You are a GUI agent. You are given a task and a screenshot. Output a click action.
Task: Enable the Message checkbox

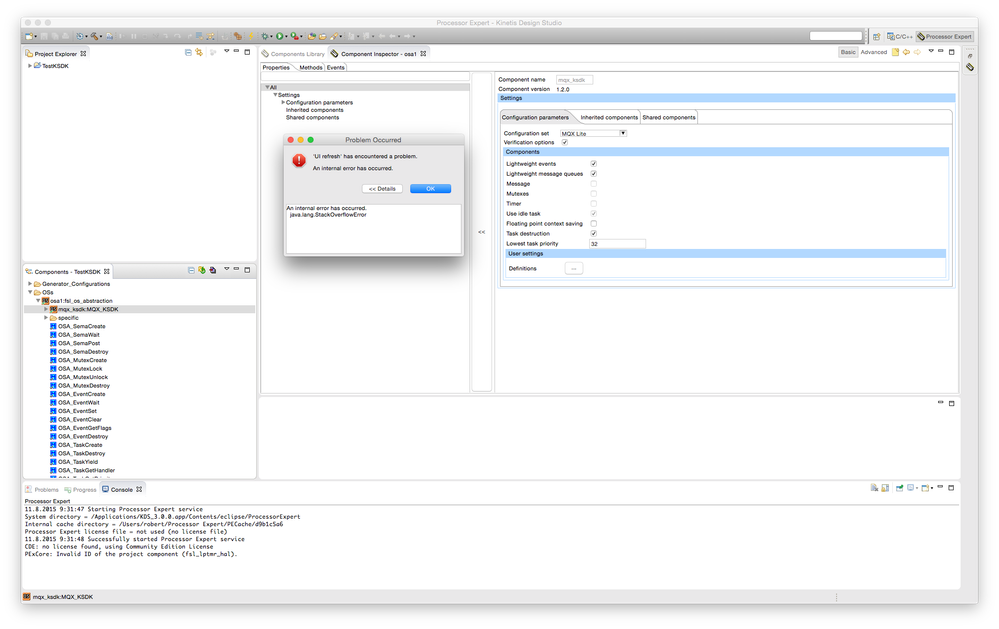click(x=593, y=184)
